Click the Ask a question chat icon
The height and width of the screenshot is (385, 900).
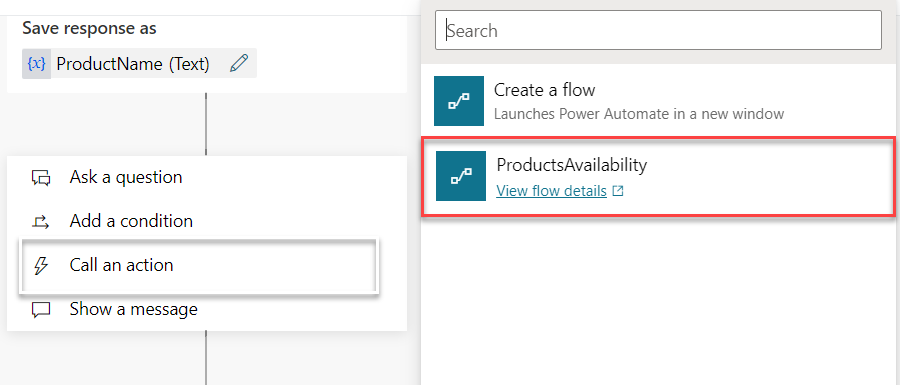(x=41, y=178)
